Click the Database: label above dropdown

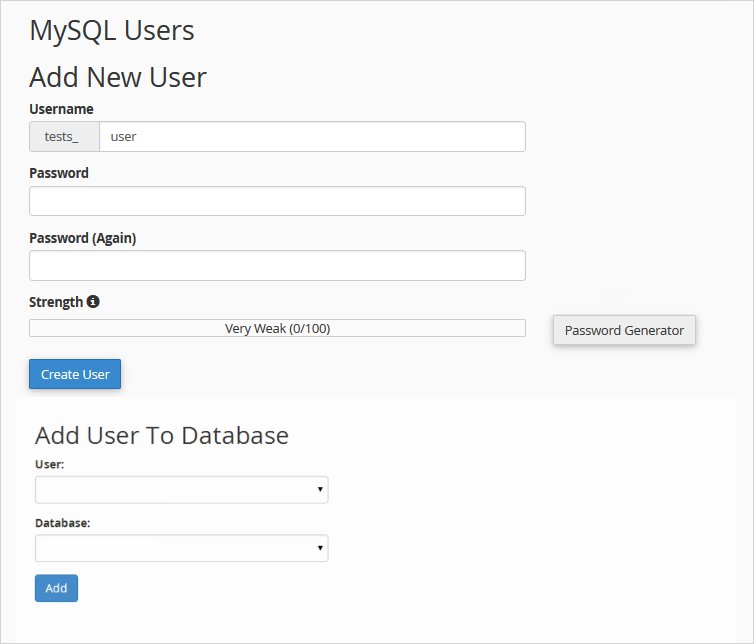click(x=62, y=522)
